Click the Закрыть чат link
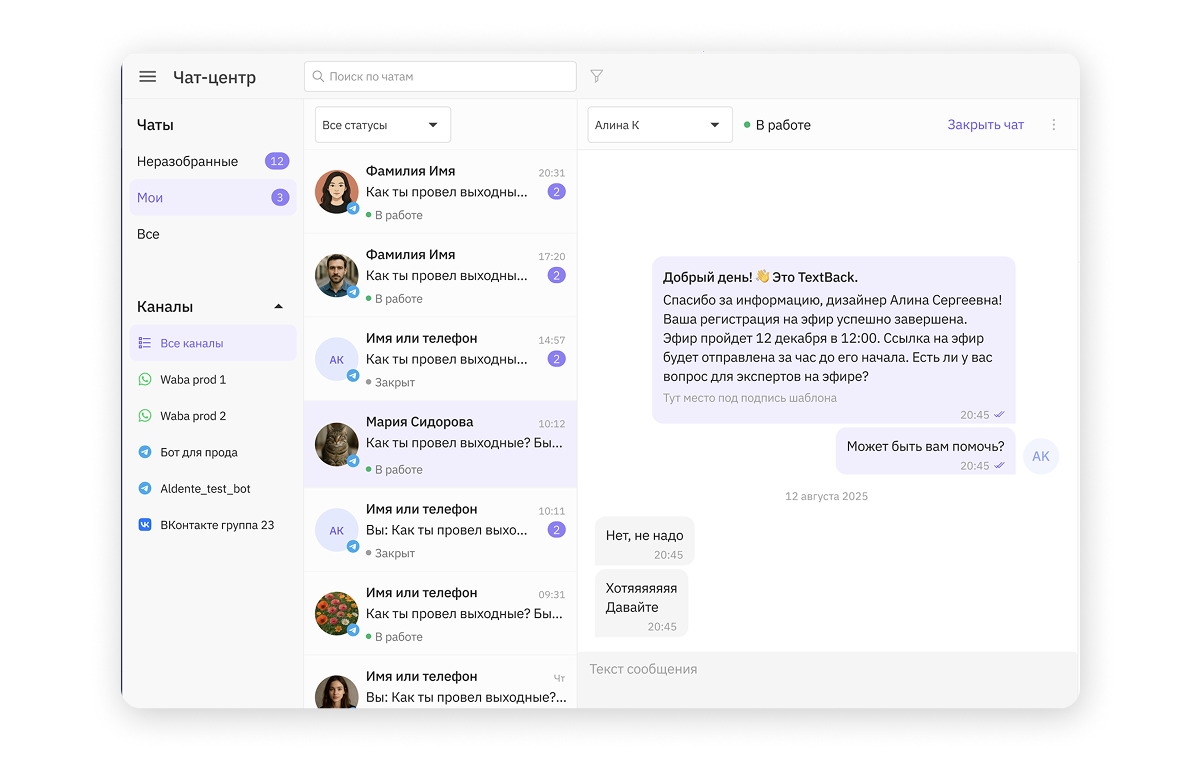This screenshot has width=1200, height=760. point(985,125)
